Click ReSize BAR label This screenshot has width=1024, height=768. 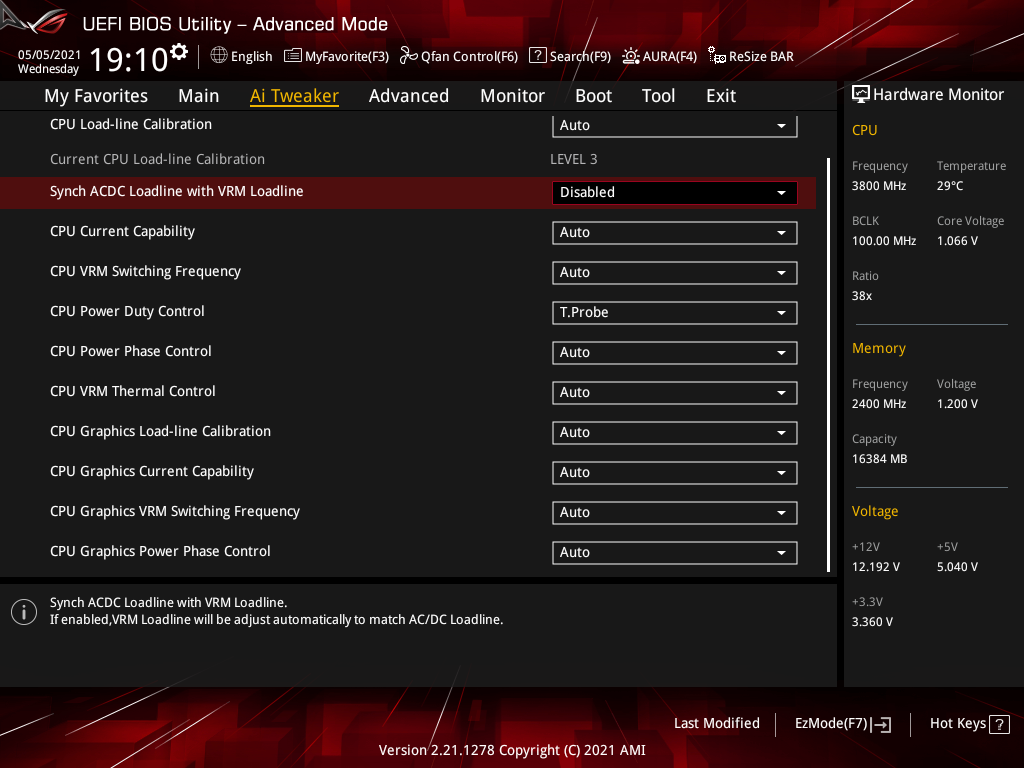(761, 57)
